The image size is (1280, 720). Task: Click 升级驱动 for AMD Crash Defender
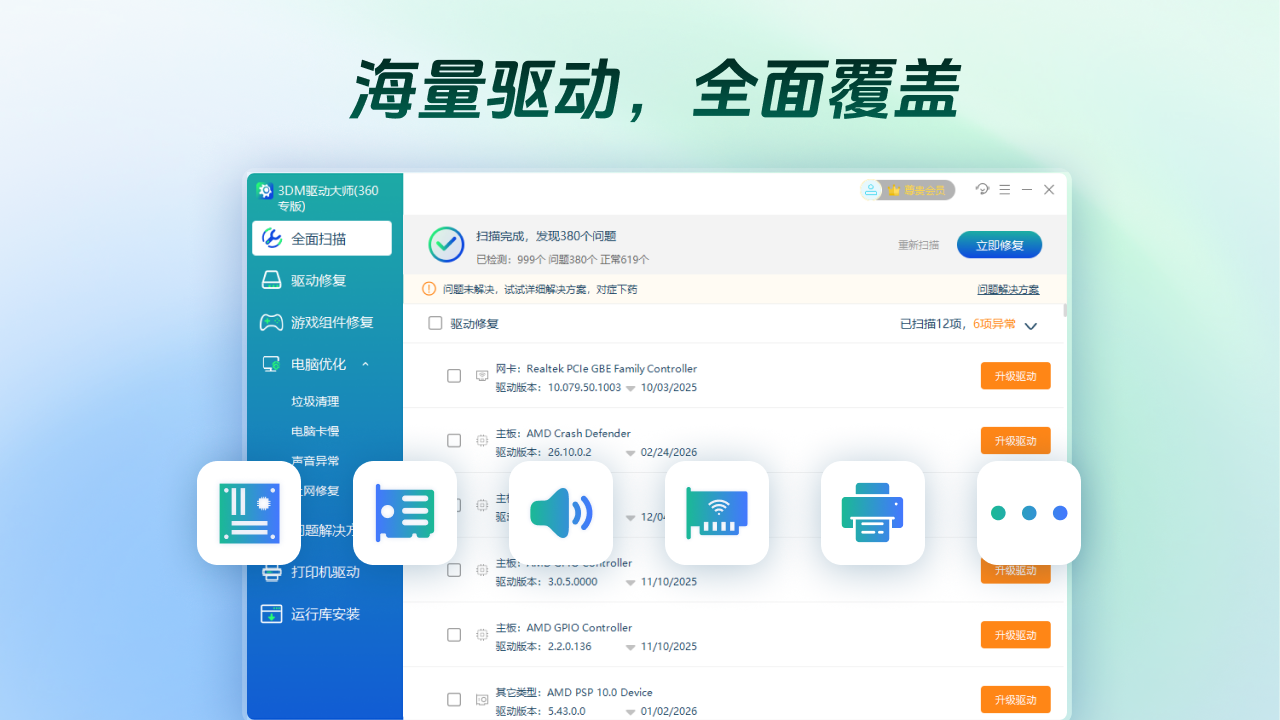coord(1016,440)
